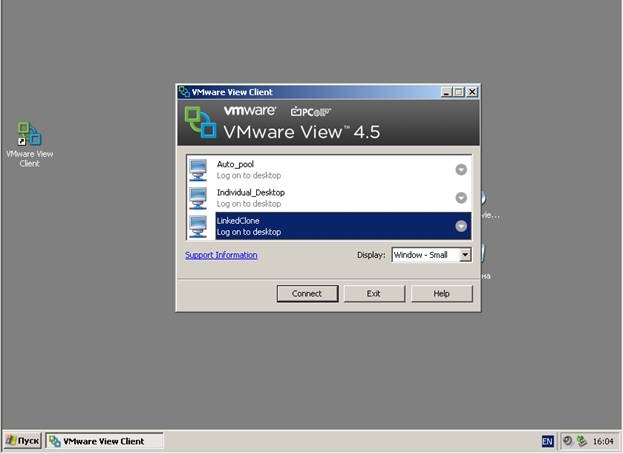Click the Log on to desktop text under Auto_pool
Image resolution: width=623 pixels, height=454 pixels.
coord(249,176)
